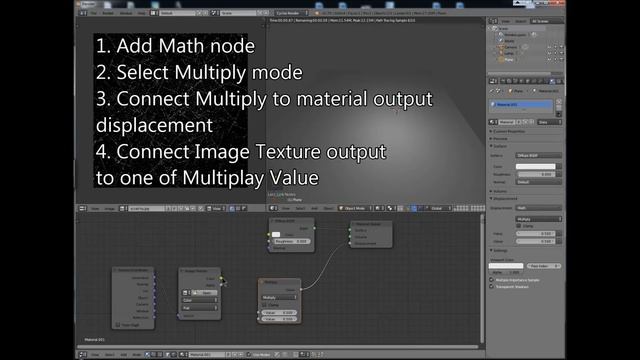
Task: Click Open button on Image Texture node
Action: click(x=205, y=293)
